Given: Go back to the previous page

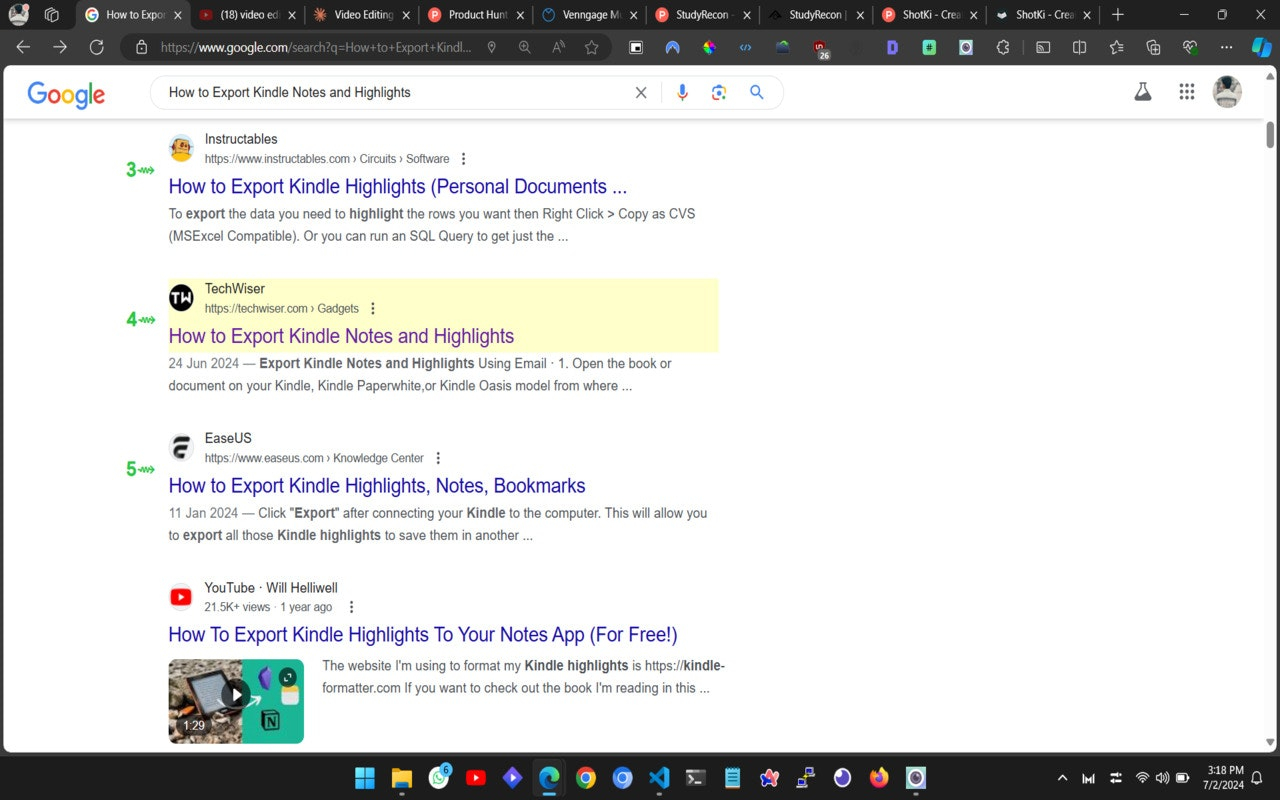Looking at the screenshot, I should coord(23,47).
